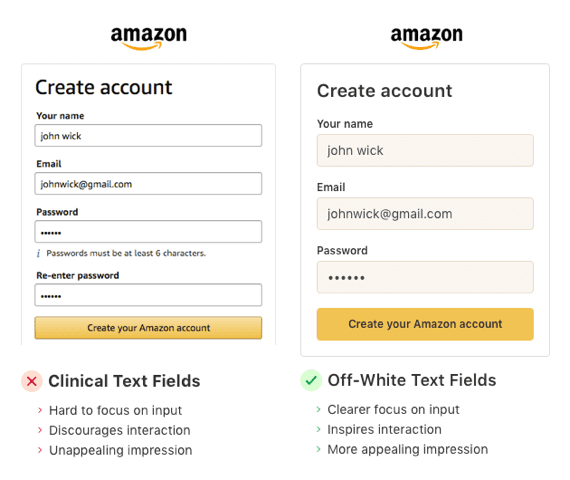570x480 pixels.
Task: Click the red X icon beside Clinical Text Fields
Action: coord(32,381)
